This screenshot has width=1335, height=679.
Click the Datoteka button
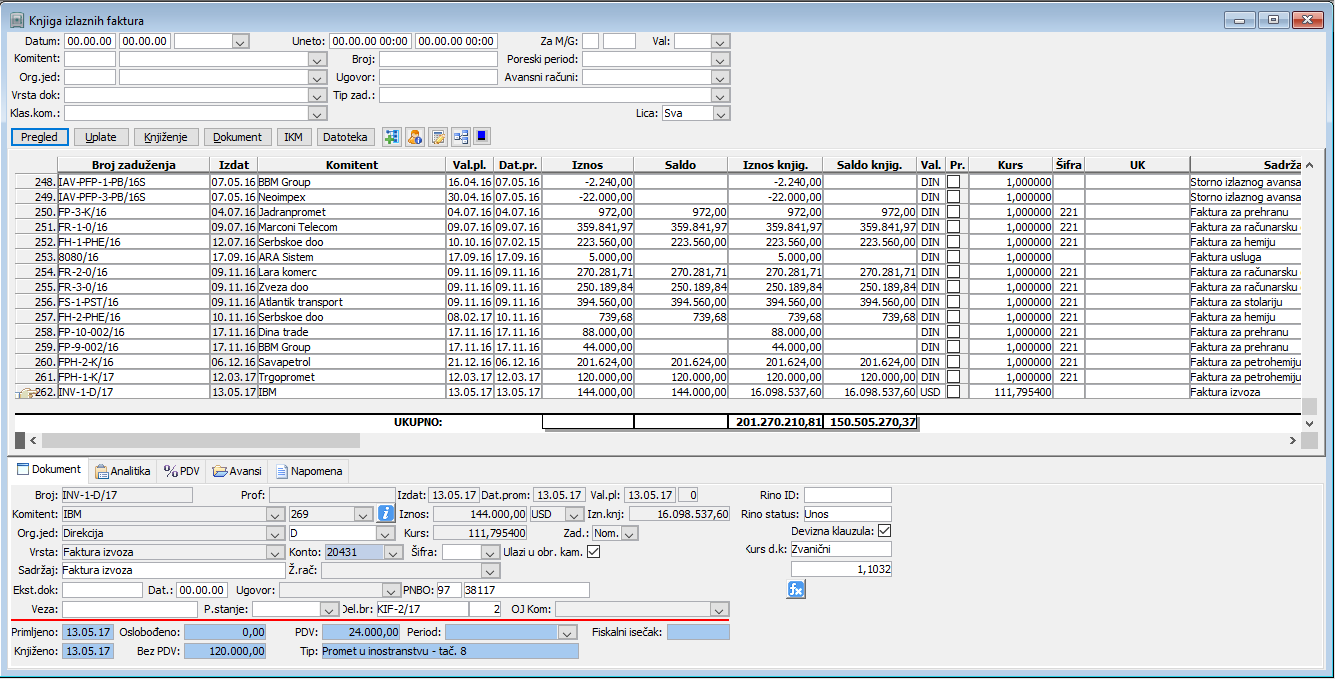coord(346,137)
